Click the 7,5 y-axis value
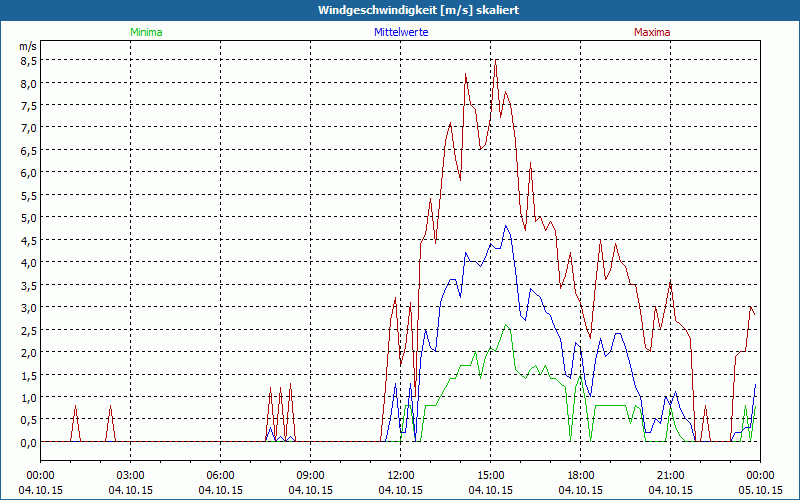 coord(28,106)
